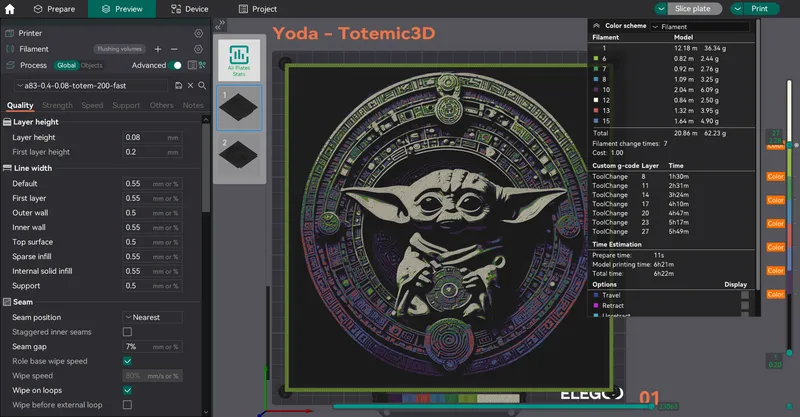Image resolution: width=800 pixels, height=417 pixels.
Task: Click the Outer wall width field
Action: point(153,213)
